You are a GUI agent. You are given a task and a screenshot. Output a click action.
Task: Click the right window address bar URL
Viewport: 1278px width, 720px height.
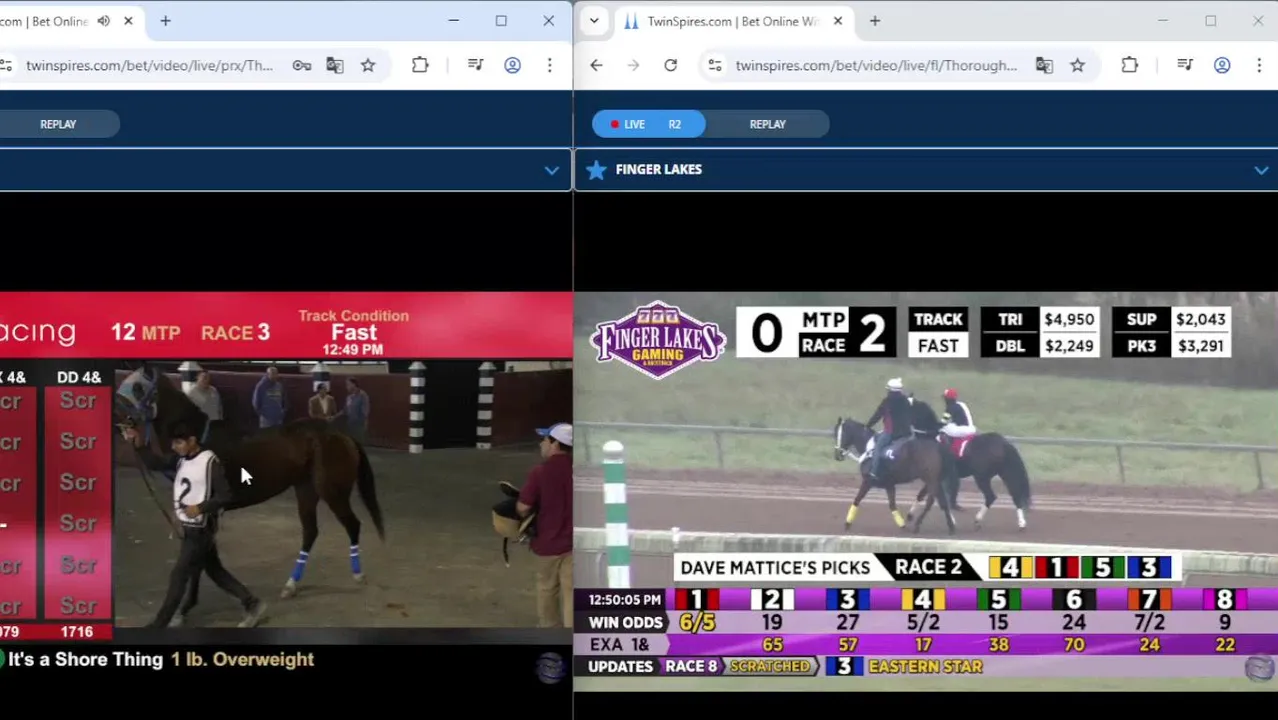pyautogui.click(x=876, y=65)
